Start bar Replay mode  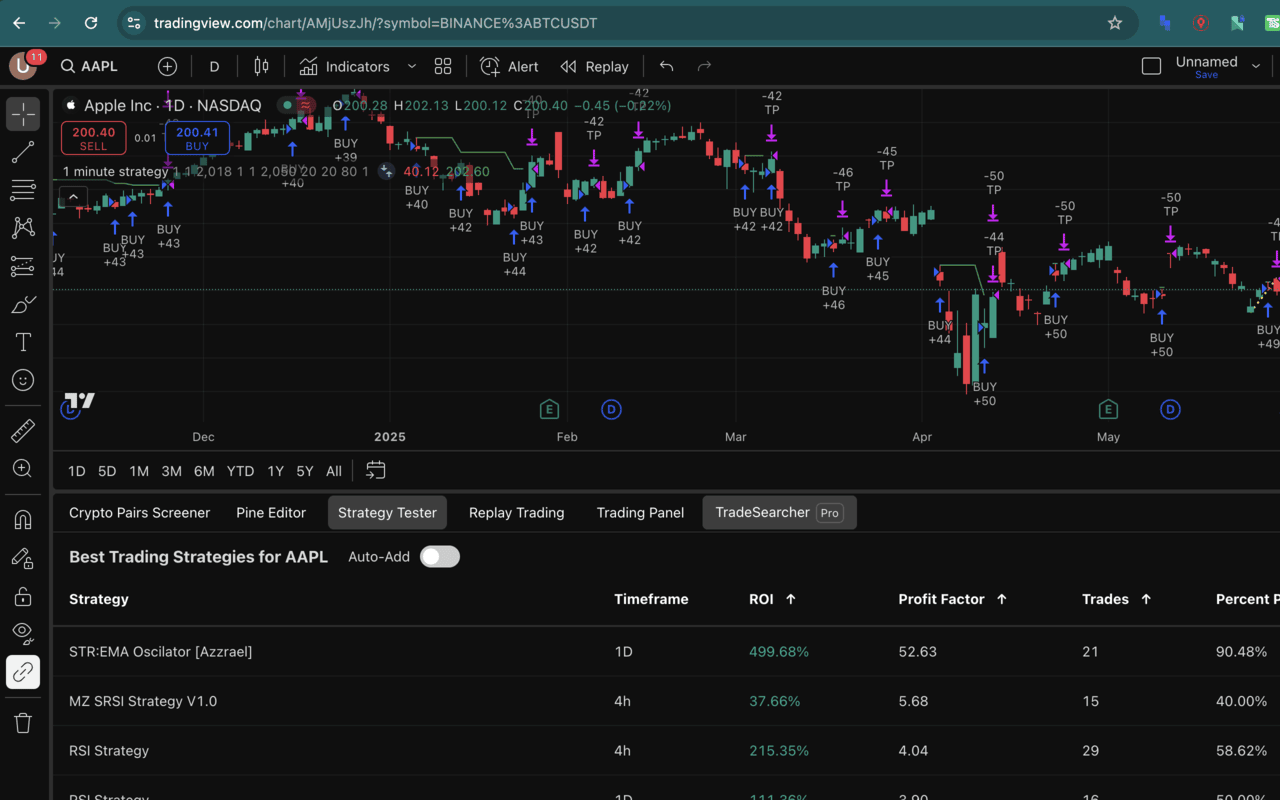(594, 66)
